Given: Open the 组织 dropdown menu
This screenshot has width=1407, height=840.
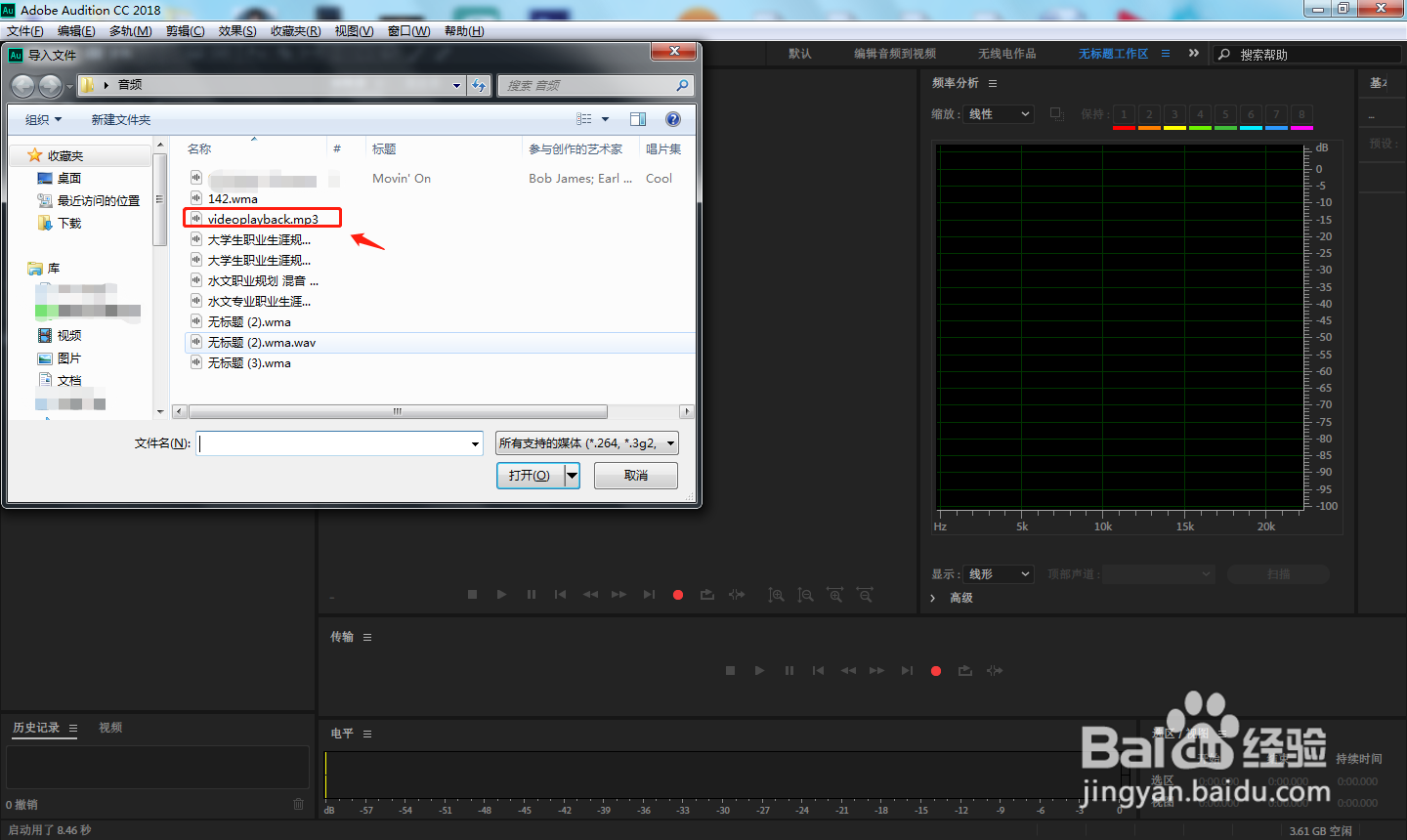Looking at the screenshot, I should [44, 119].
